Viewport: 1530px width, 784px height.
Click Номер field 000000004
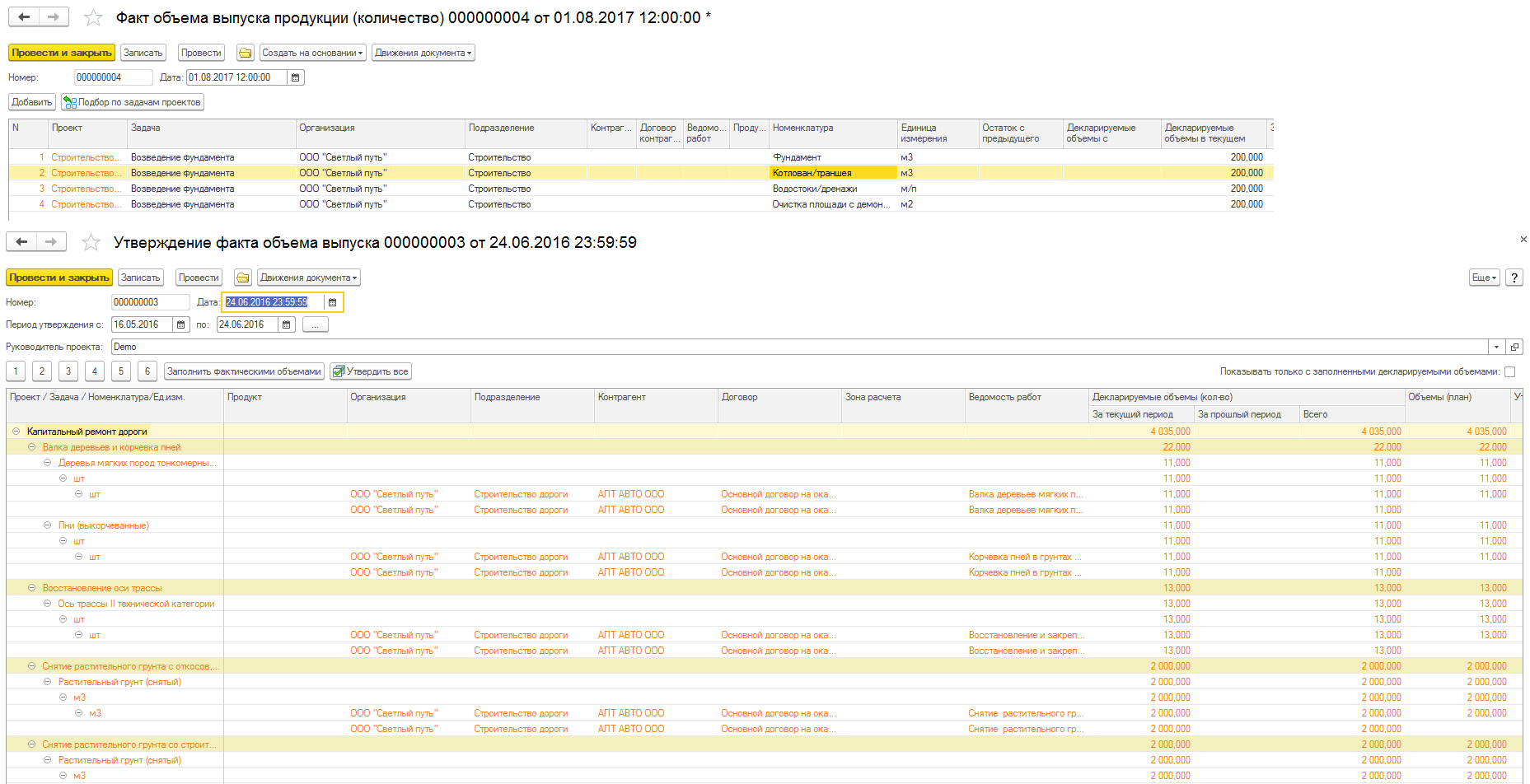pos(114,77)
